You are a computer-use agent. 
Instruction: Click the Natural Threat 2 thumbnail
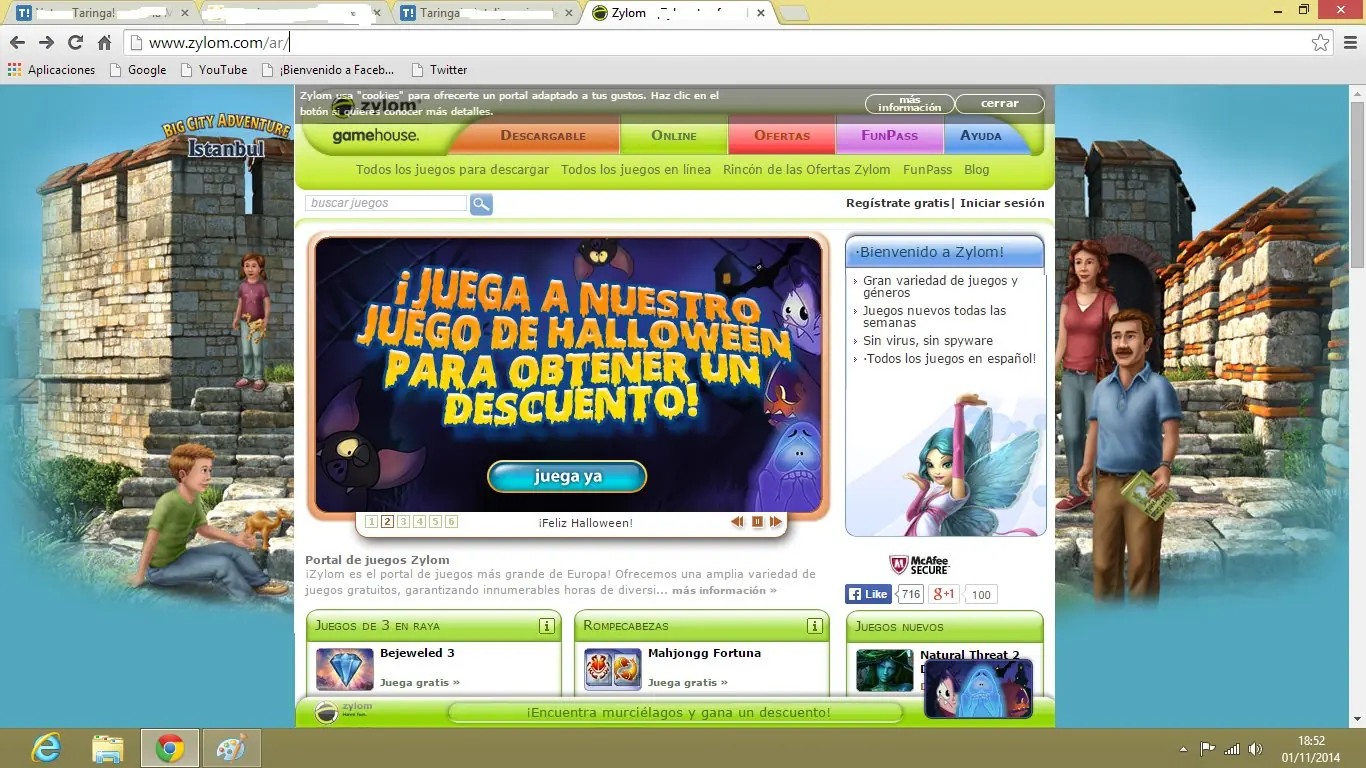pyautogui.click(x=885, y=670)
